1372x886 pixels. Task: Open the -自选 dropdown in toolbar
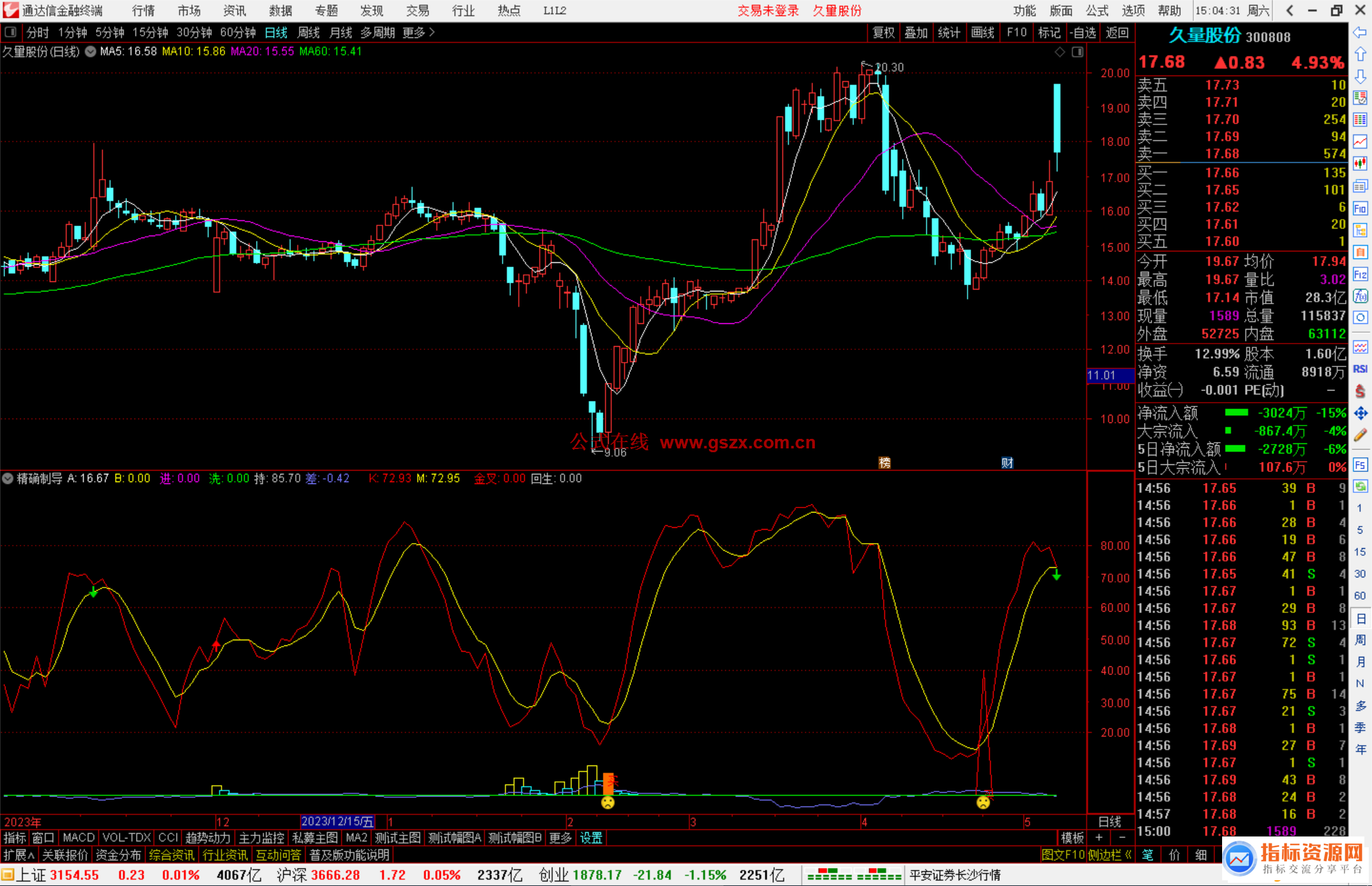click(x=1082, y=32)
